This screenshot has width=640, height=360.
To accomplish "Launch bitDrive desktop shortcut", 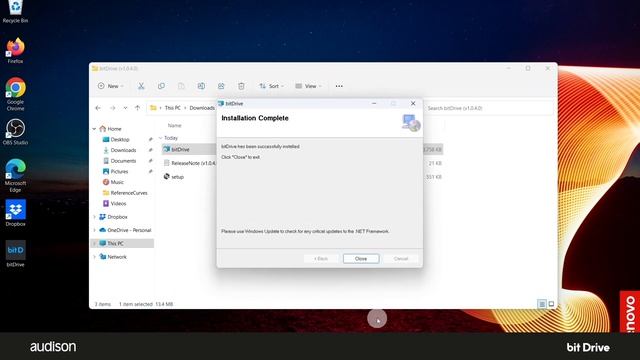I will [x=15, y=254].
